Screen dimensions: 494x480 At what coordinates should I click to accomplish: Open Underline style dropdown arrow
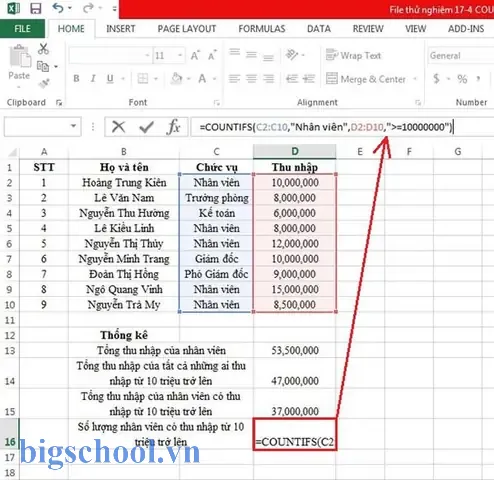[123, 79]
